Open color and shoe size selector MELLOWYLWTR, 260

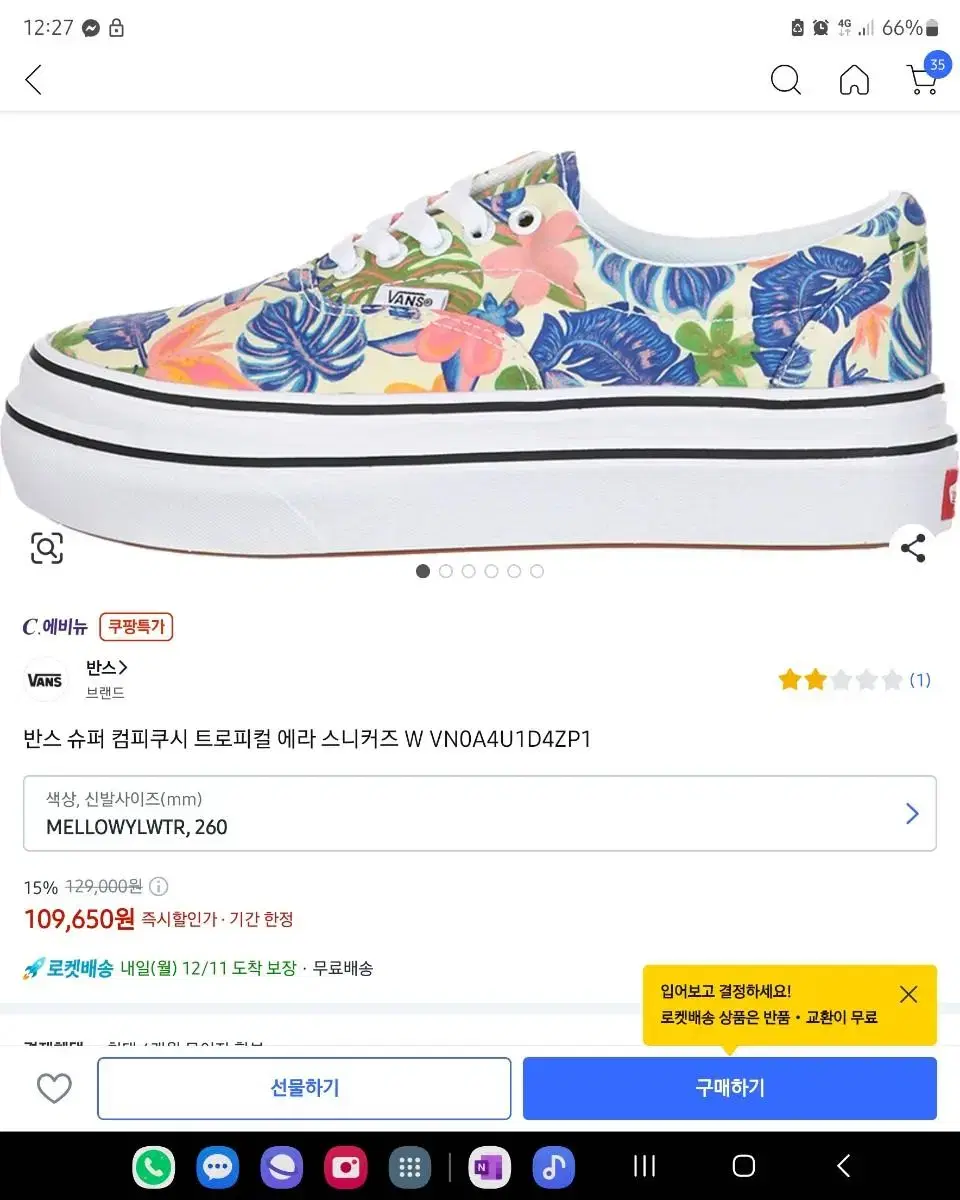480,813
